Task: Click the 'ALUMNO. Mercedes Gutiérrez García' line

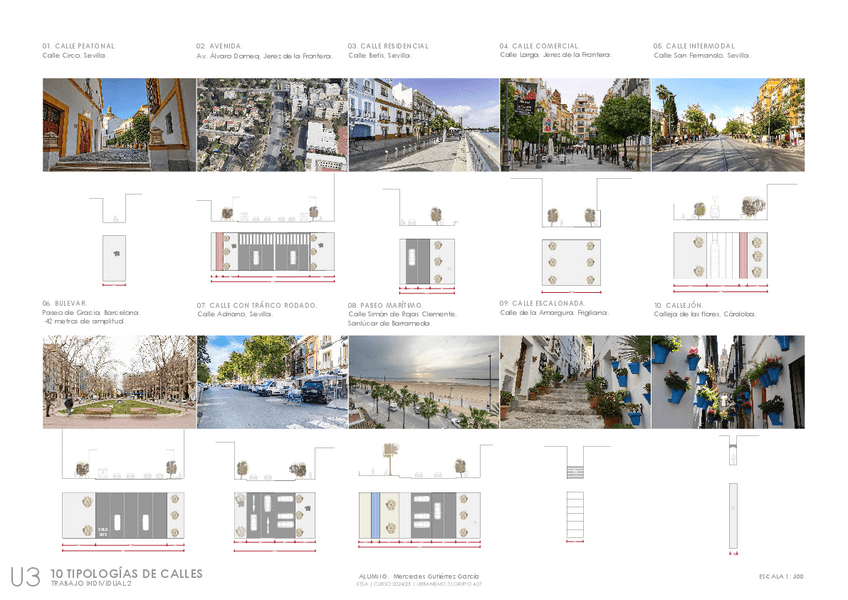Action: point(419,576)
